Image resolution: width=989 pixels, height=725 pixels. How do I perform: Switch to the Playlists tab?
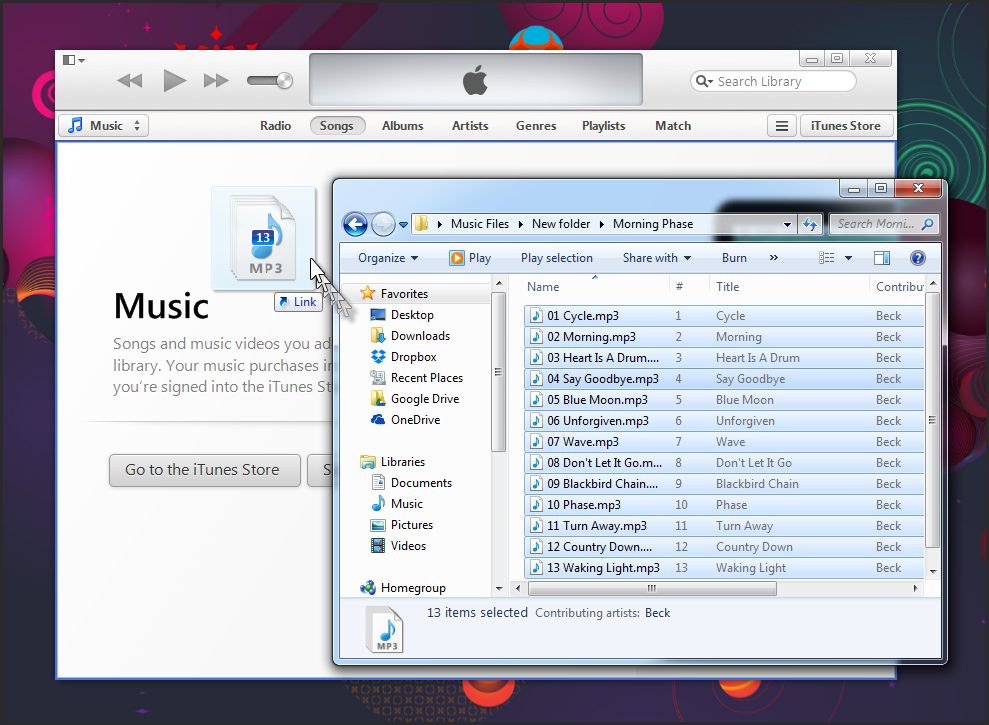604,126
